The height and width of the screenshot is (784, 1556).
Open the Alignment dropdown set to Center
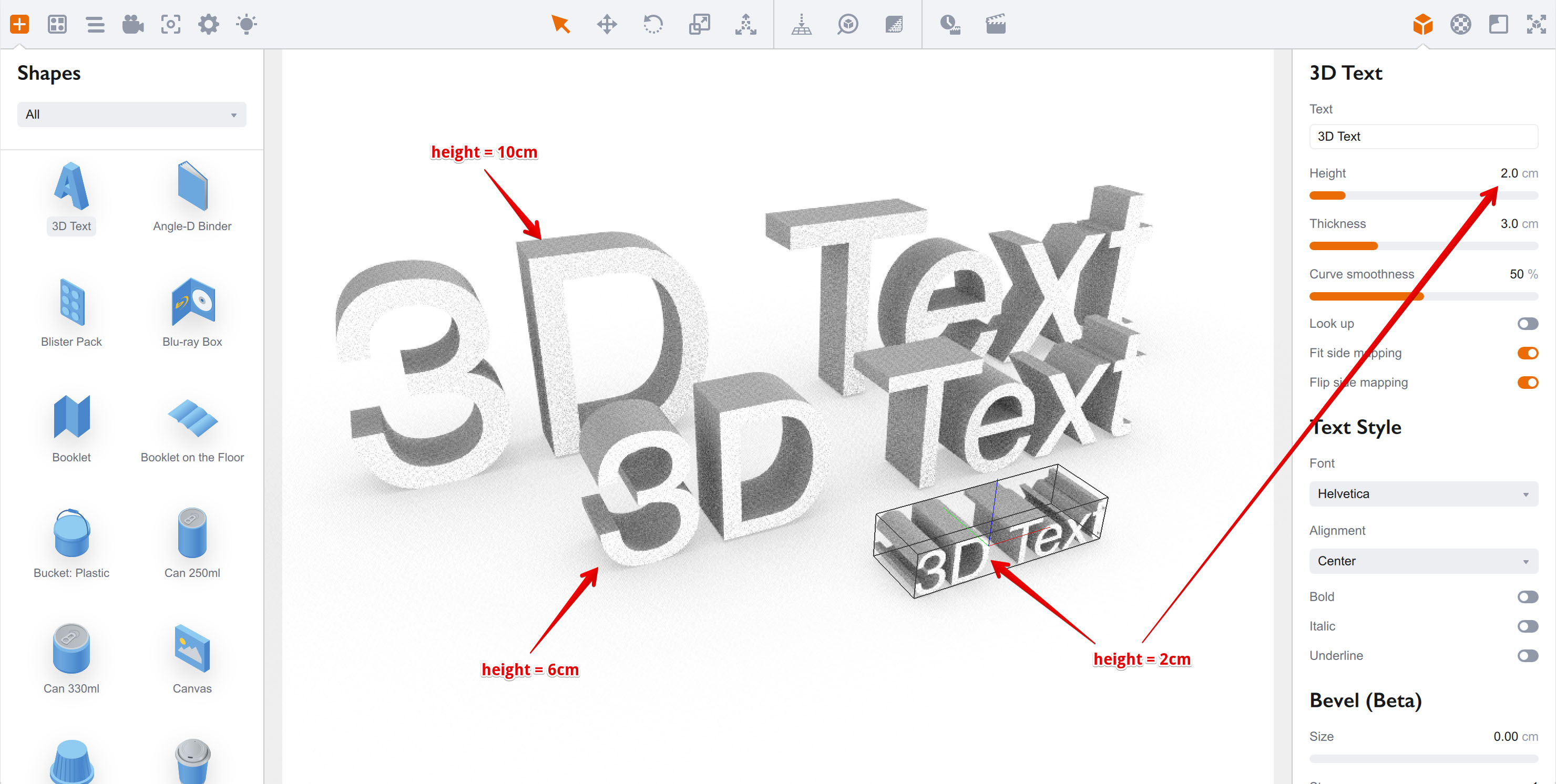[x=1423, y=561]
